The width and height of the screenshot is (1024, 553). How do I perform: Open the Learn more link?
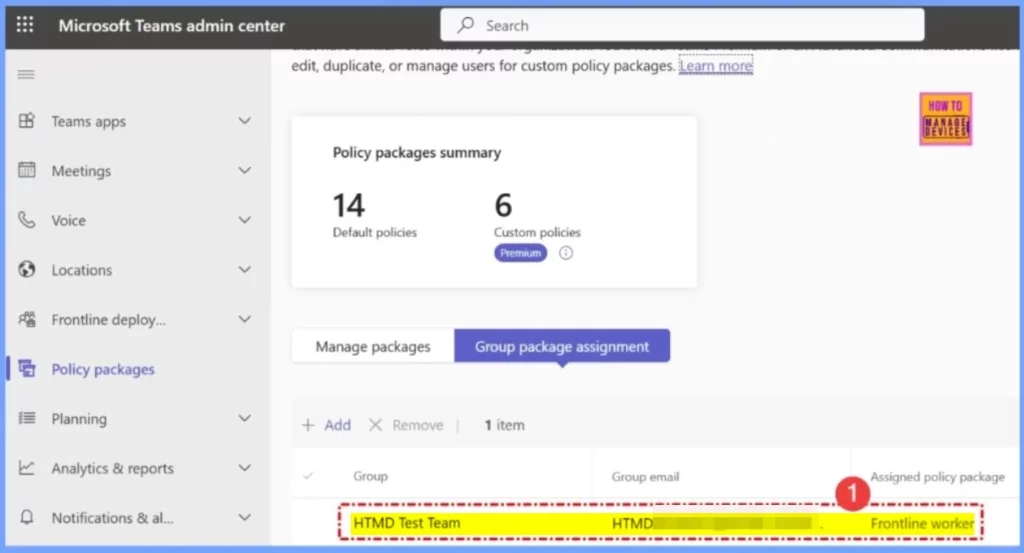coord(716,66)
